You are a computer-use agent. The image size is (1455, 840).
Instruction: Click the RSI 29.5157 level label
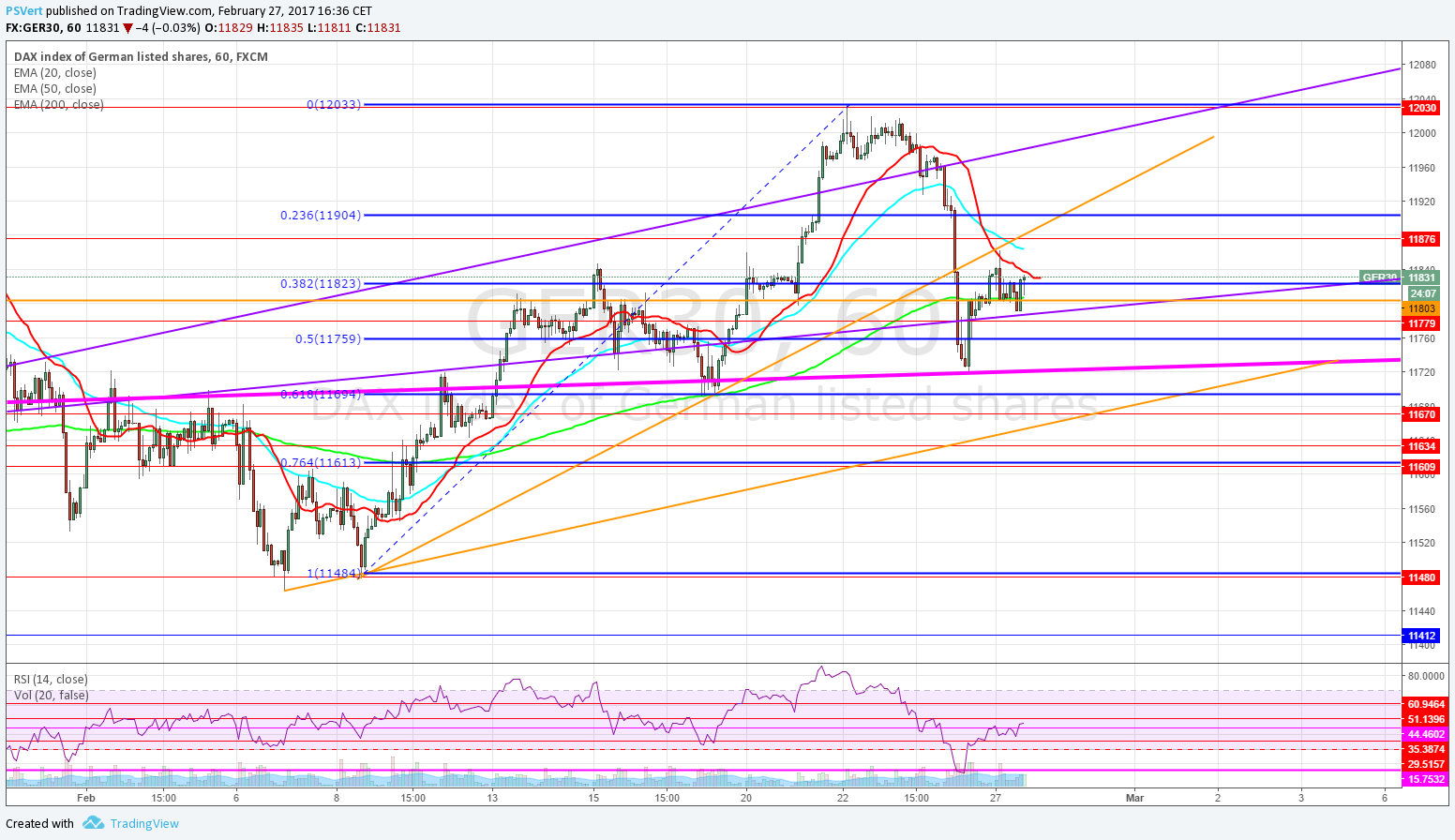[x=1425, y=764]
